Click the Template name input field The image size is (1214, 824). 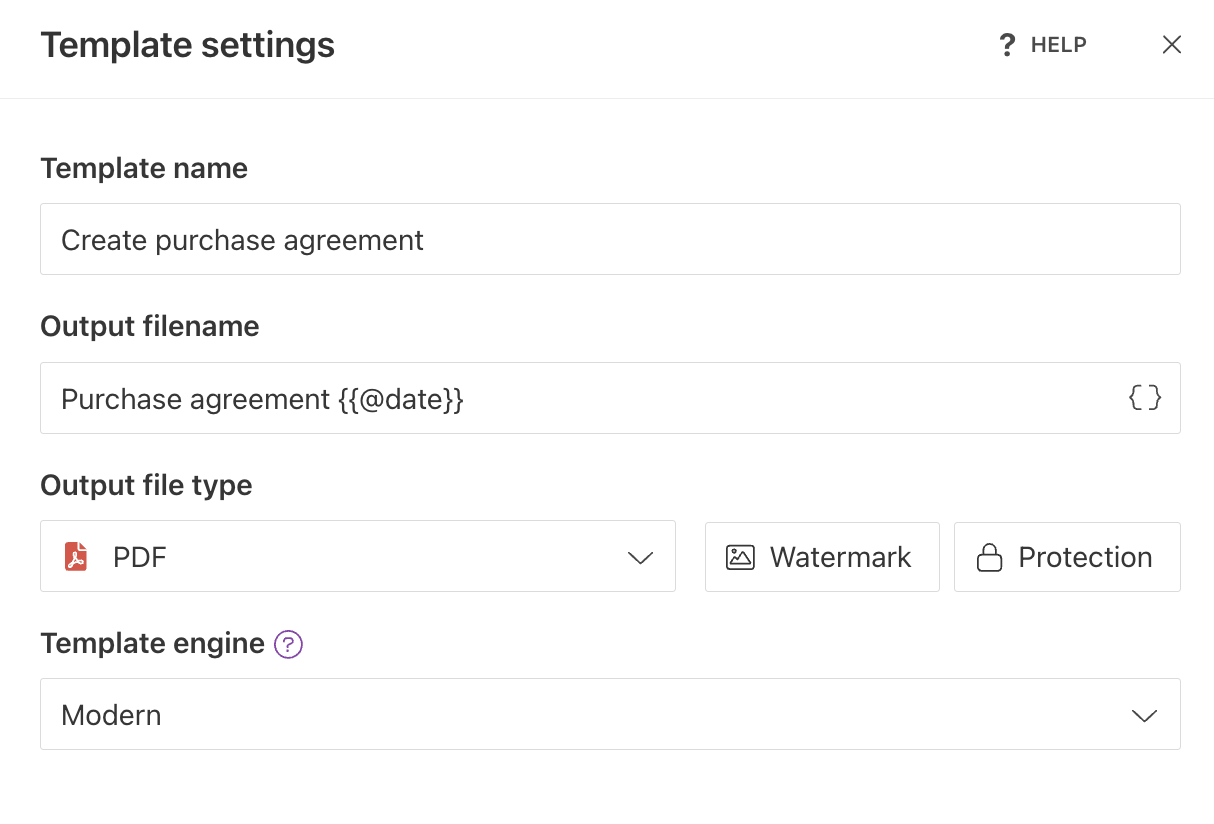(610, 239)
